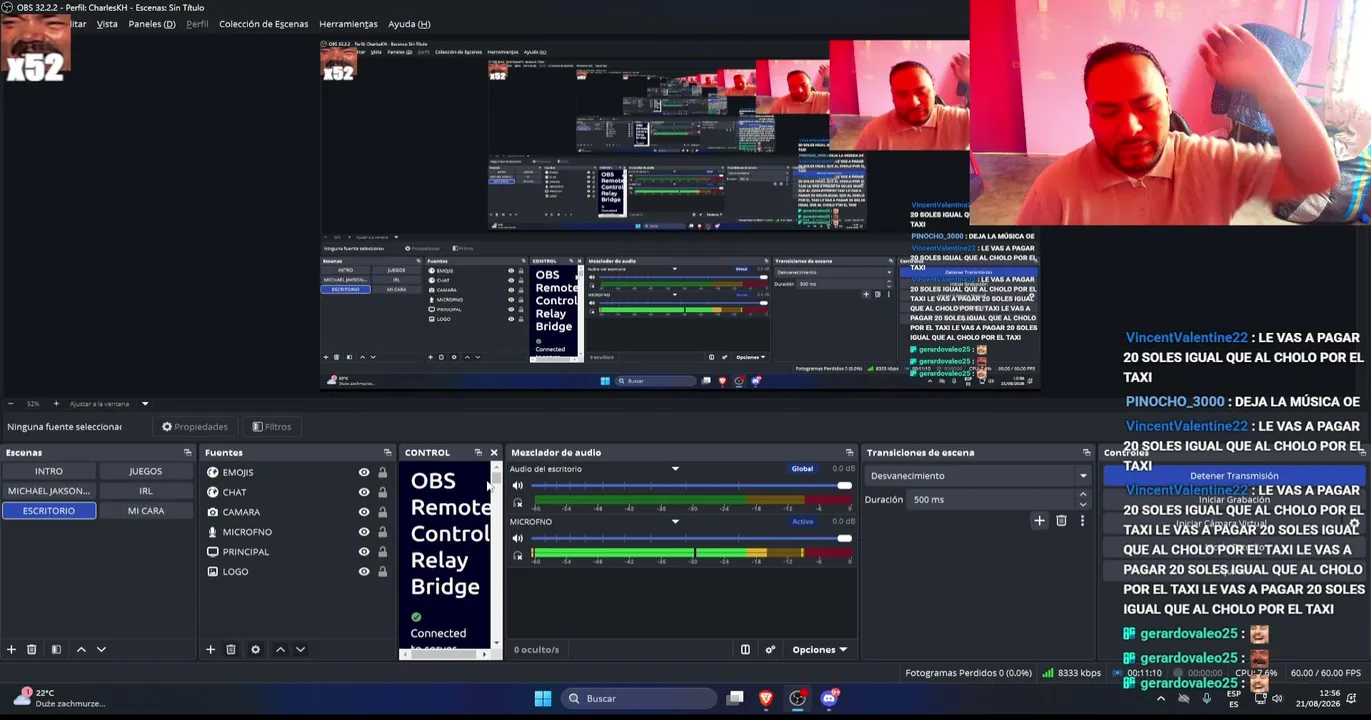
Task: Hide the CHAT source with its eye icon
Action: [364, 493]
